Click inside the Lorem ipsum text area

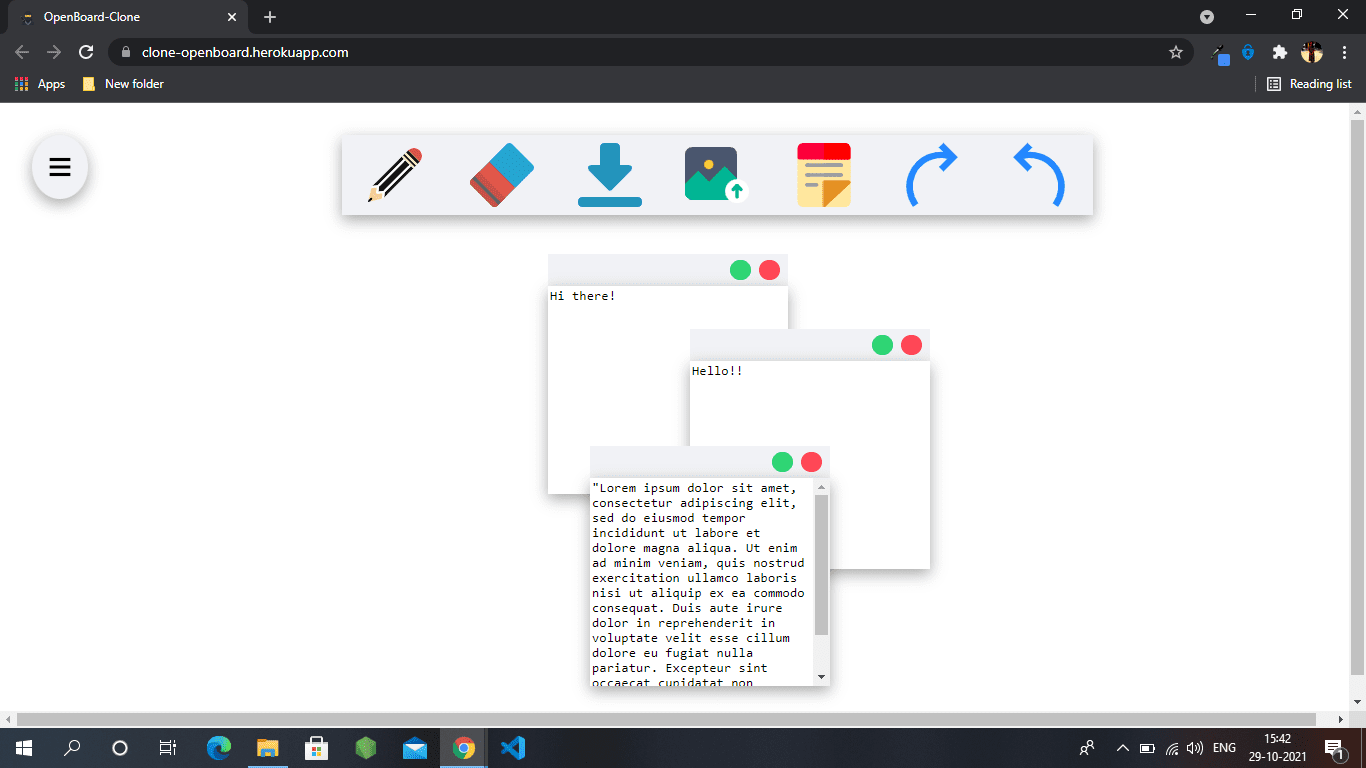tap(700, 580)
